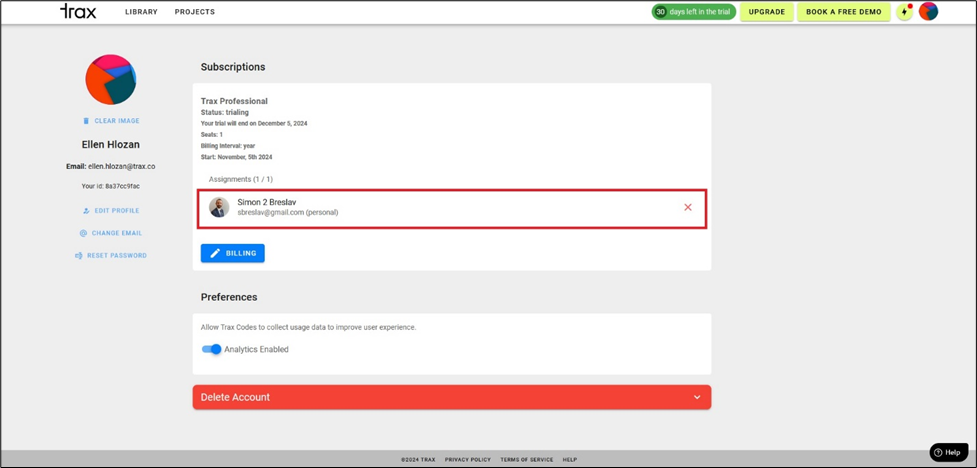Viewport: 977px width, 468px height.
Task: Click Reset Password
Action: coord(111,255)
